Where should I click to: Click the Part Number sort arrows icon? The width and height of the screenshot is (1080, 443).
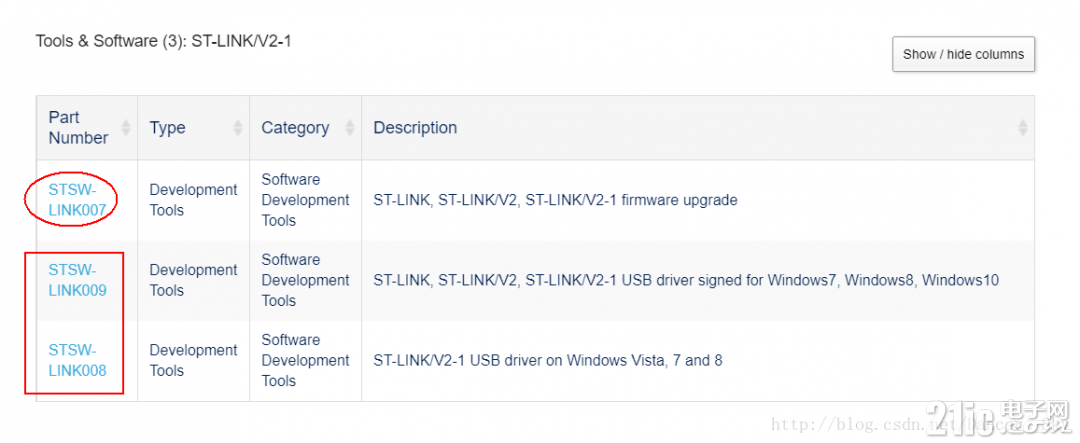(x=126, y=127)
